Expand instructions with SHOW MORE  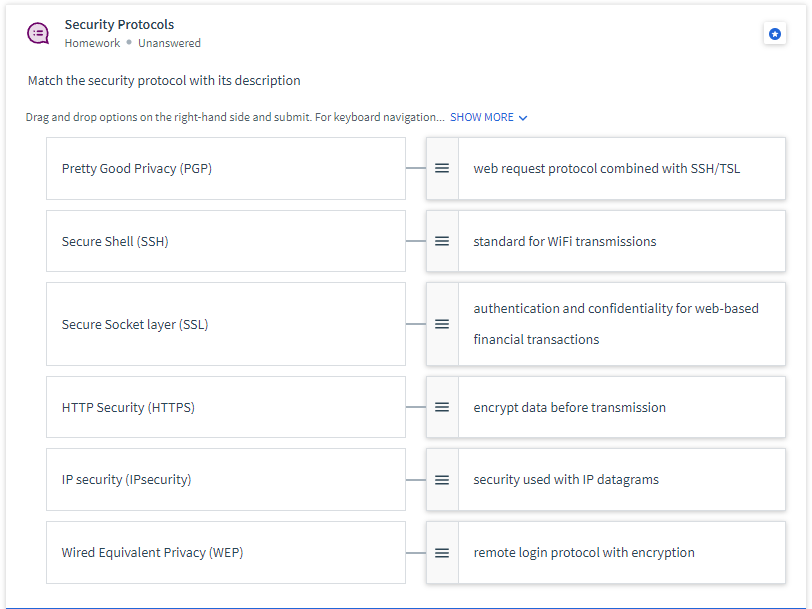482,118
